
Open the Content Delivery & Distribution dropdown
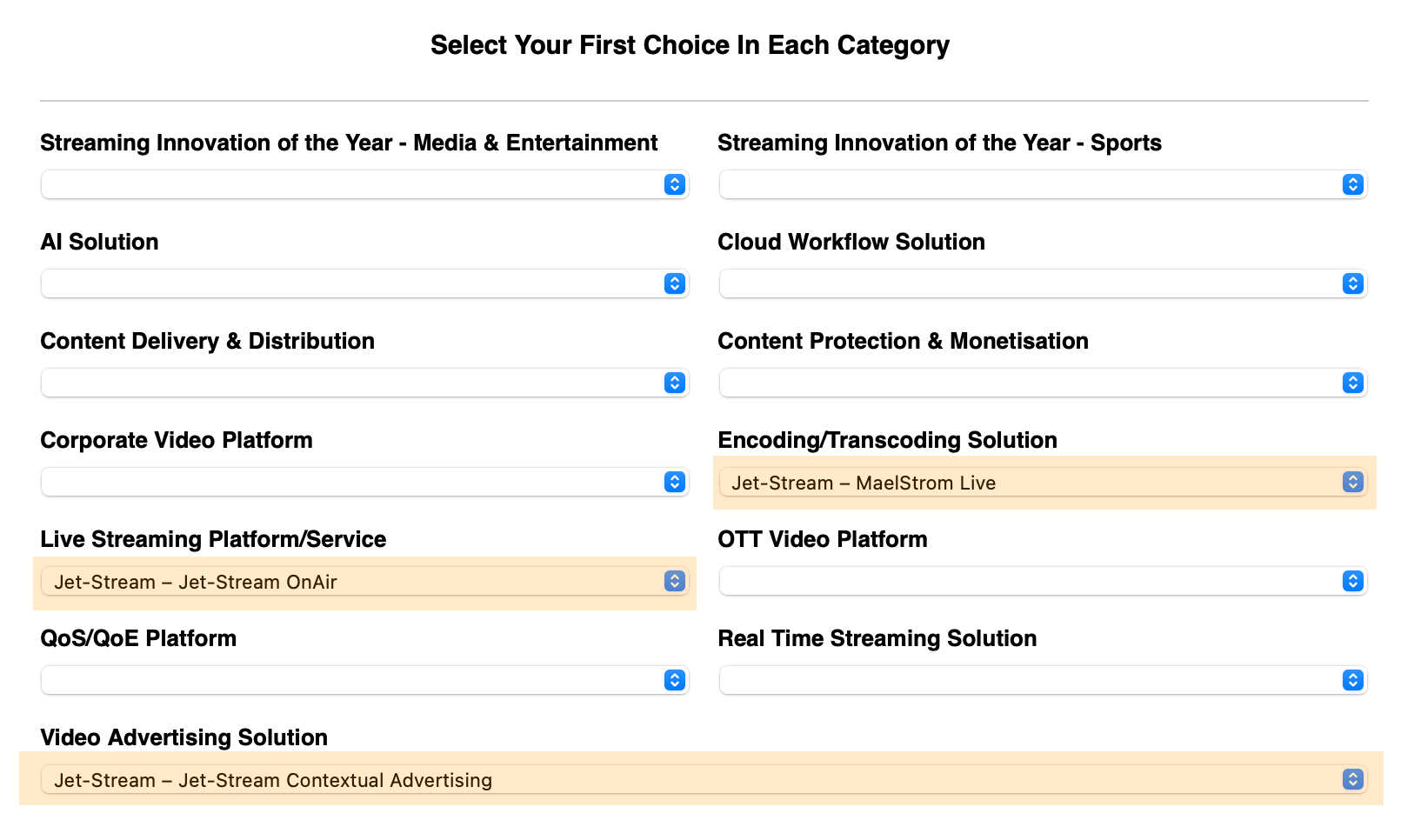pyautogui.click(x=364, y=383)
